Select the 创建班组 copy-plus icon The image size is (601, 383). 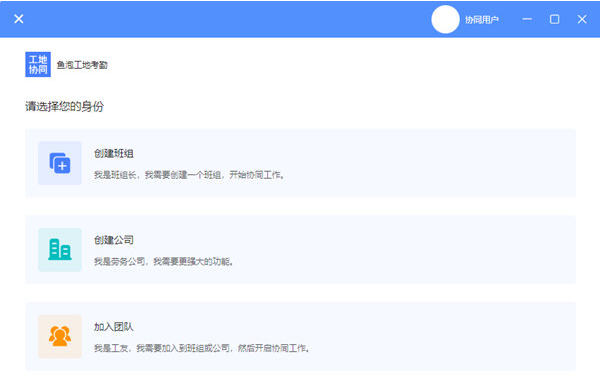[60, 163]
